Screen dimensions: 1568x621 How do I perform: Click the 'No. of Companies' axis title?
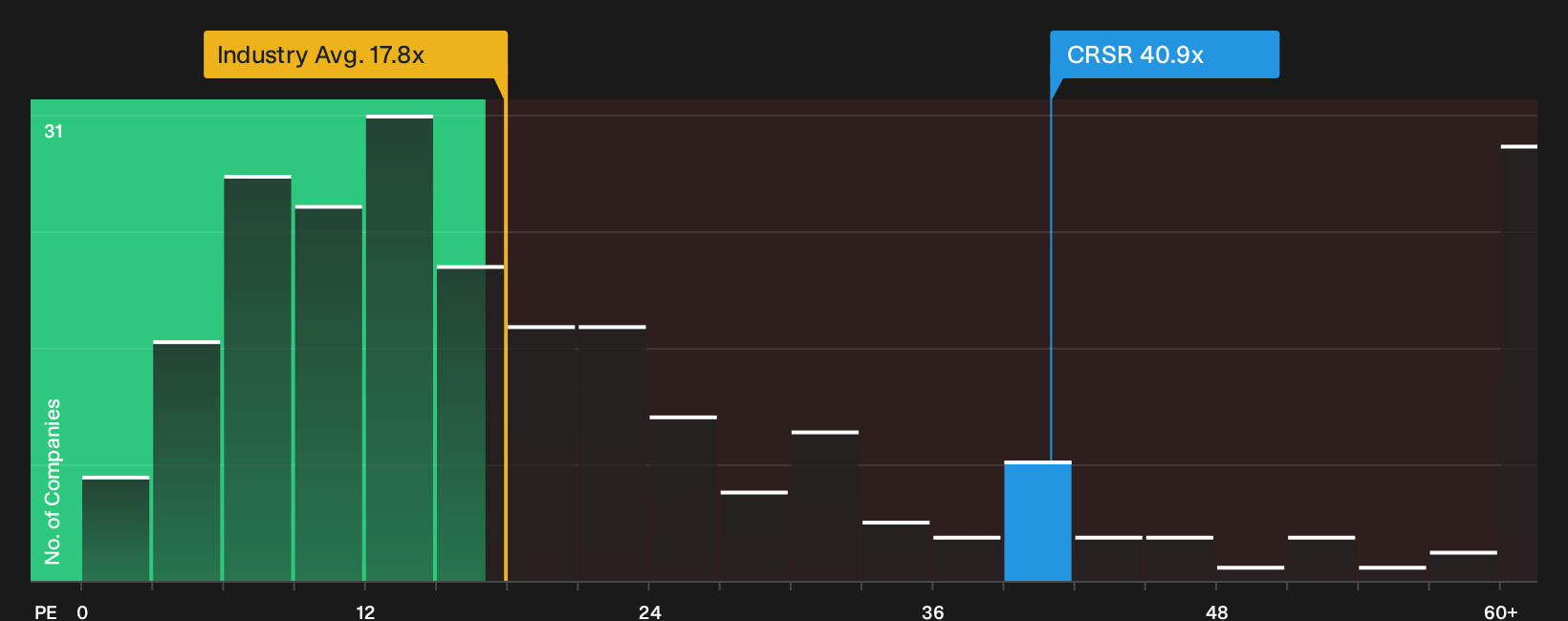pos(53,482)
